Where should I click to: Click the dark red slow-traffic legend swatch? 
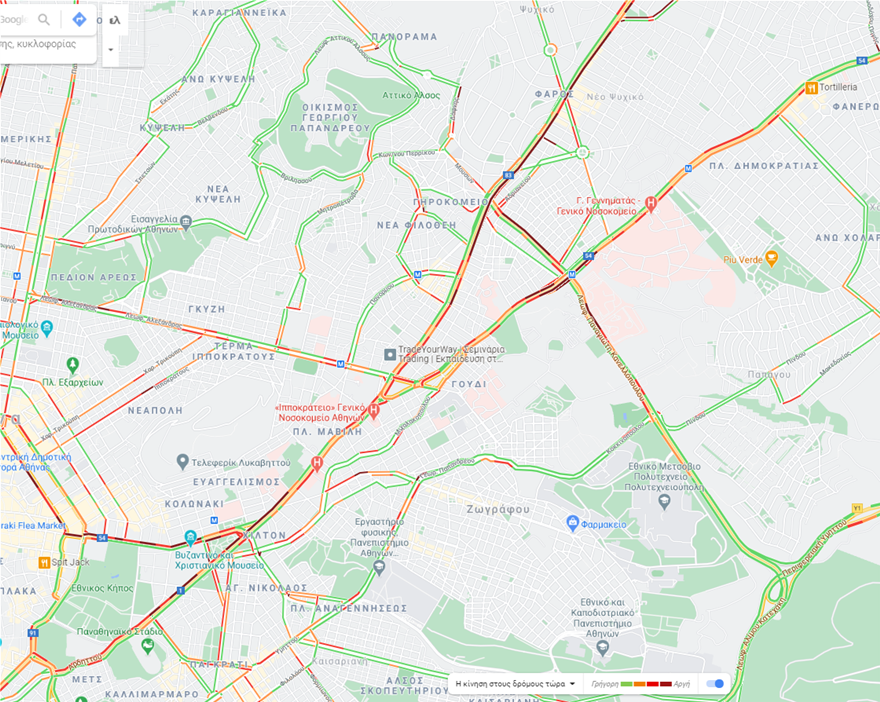click(666, 684)
